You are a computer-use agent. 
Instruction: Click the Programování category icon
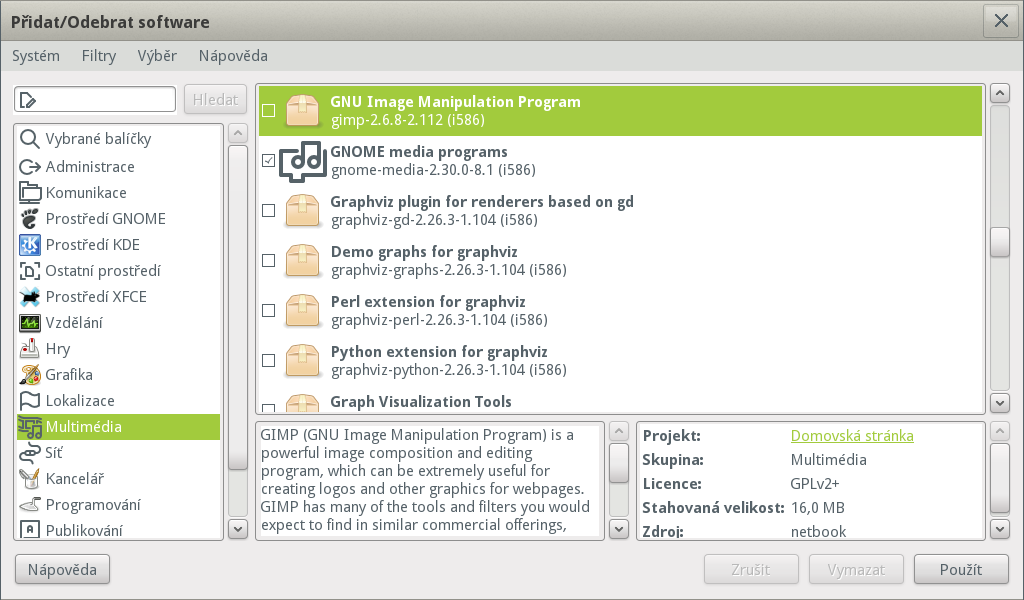29,505
